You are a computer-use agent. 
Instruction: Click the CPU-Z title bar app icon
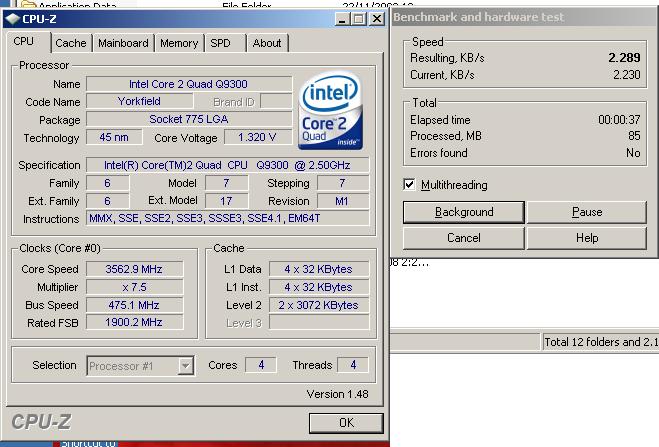[x=13, y=19]
